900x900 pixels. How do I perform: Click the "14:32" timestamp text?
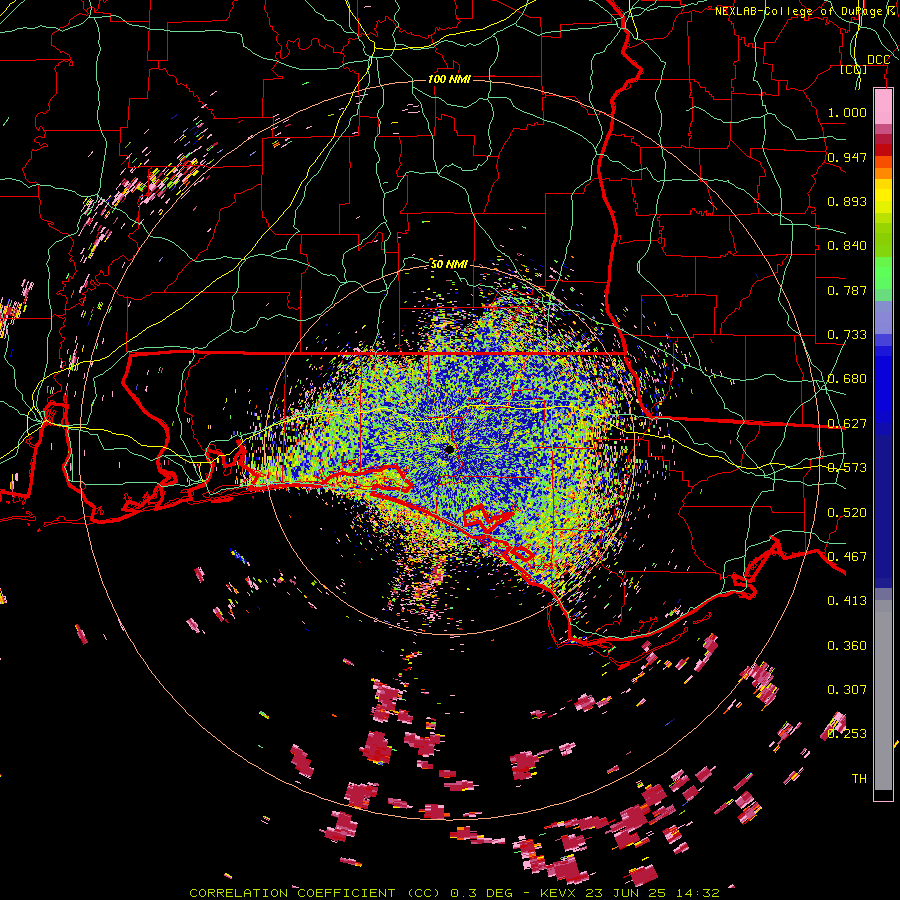pyautogui.click(x=697, y=893)
